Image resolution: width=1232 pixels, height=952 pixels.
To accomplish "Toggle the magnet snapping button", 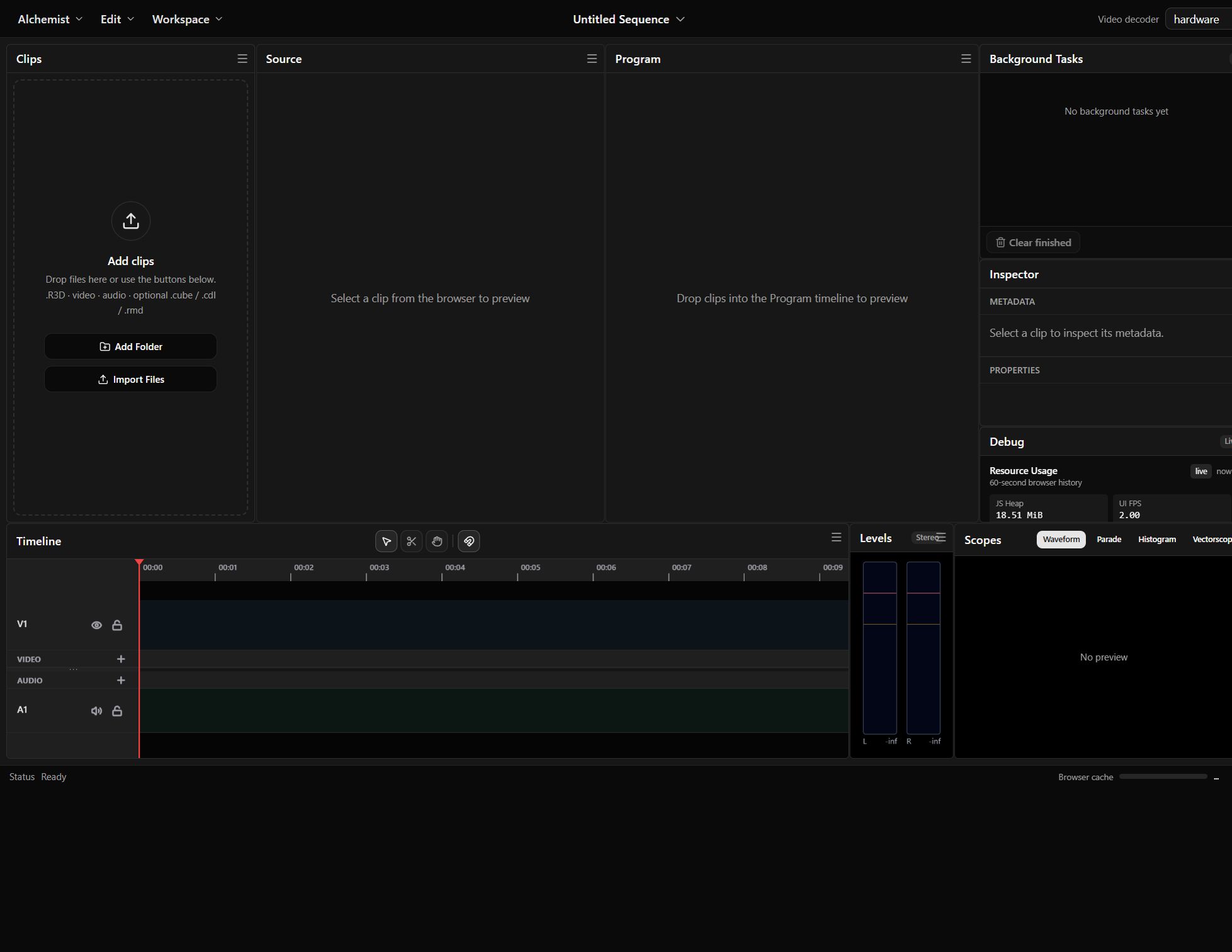I will click(469, 541).
